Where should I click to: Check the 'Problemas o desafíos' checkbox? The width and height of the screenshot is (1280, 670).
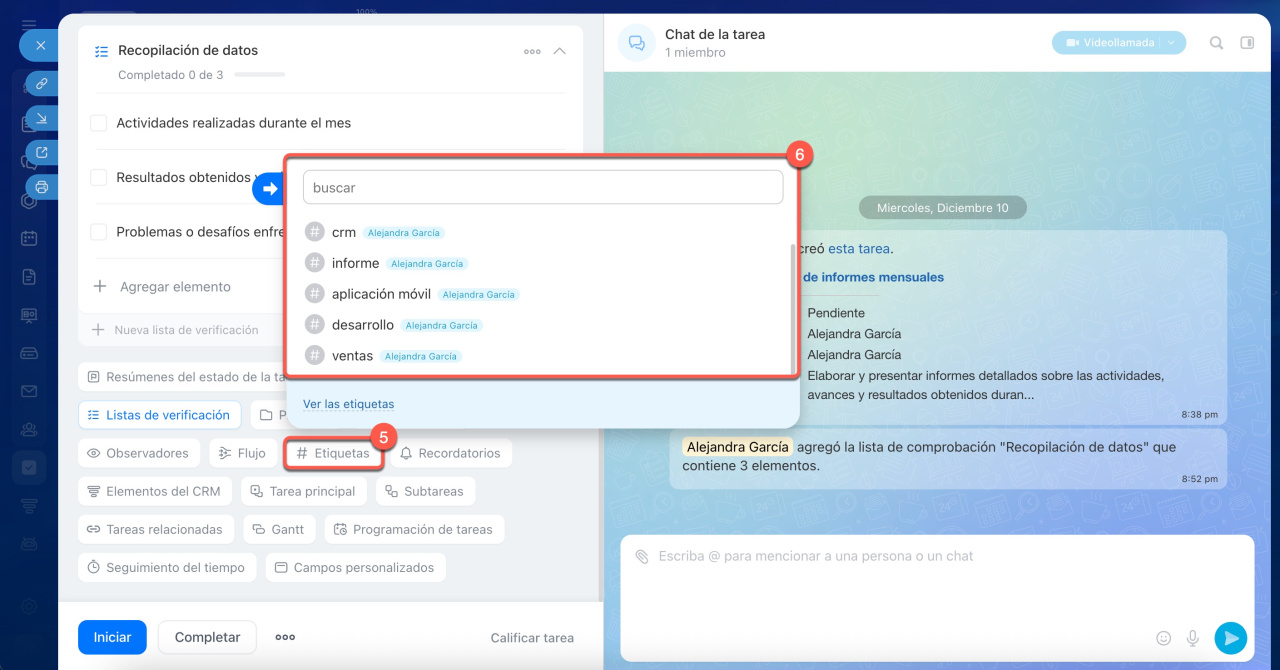point(99,232)
